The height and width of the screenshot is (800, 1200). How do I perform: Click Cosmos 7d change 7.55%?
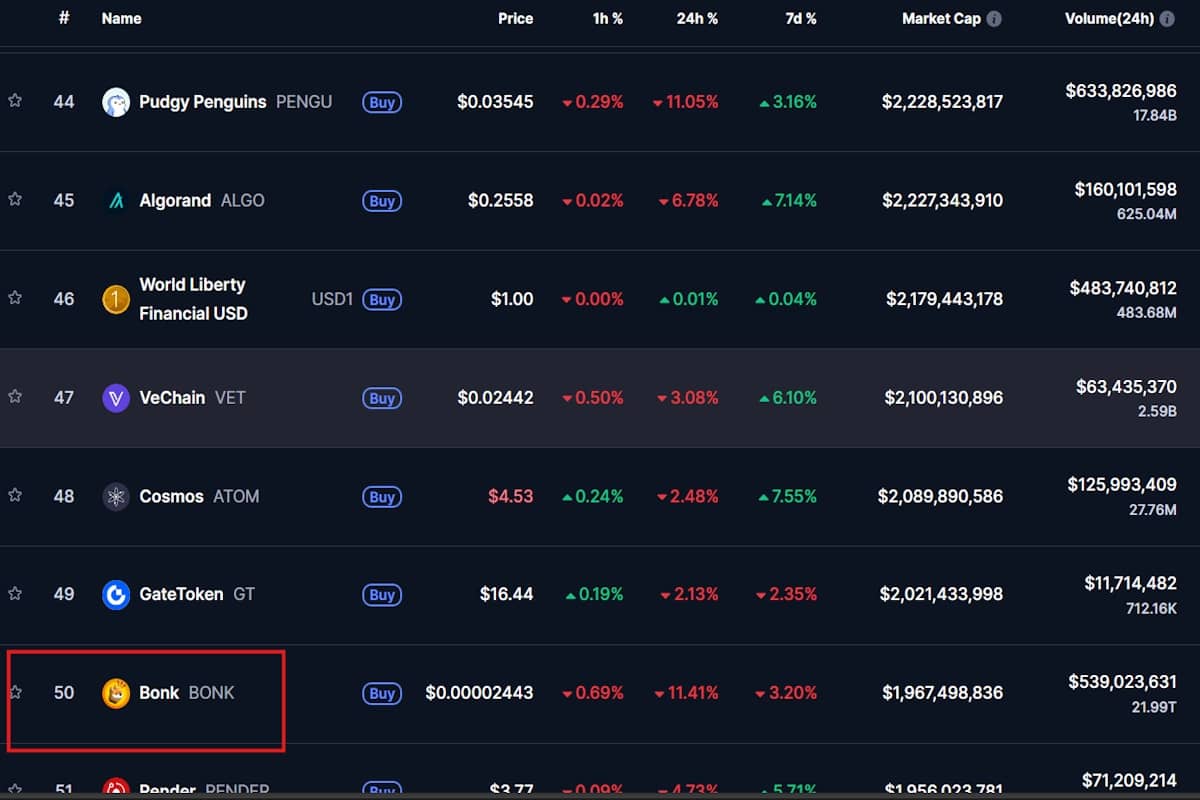coord(788,497)
